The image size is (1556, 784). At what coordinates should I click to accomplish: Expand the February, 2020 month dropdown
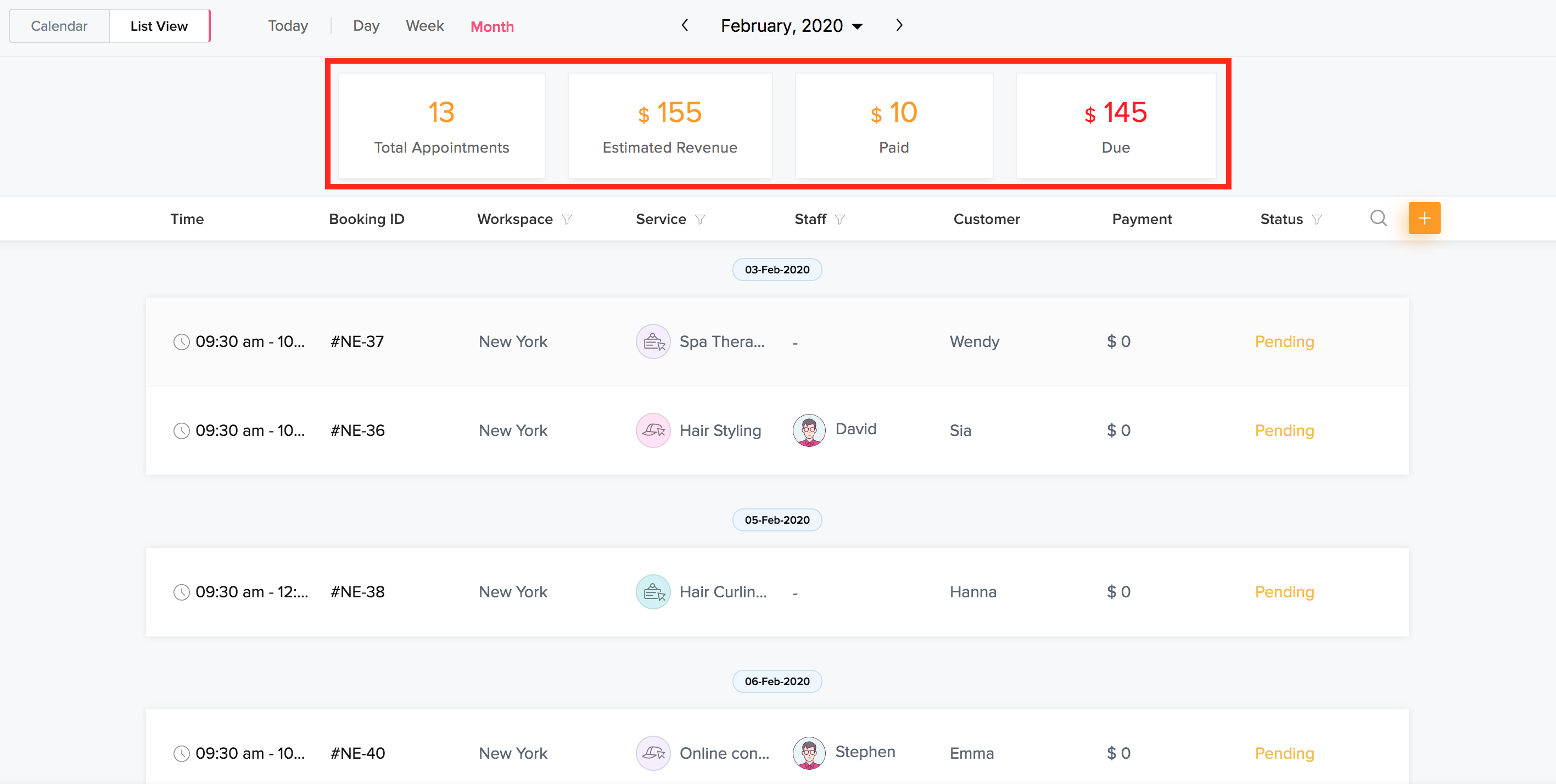[x=791, y=26]
